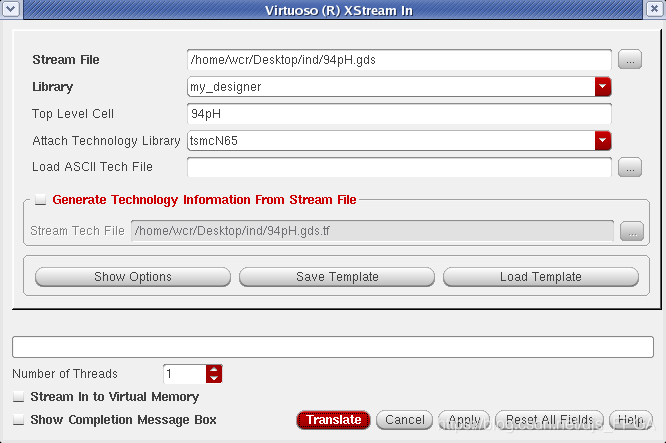Click the browse button beside Stream Tech File
The height and width of the screenshot is (443, 666).
click(630, 231)
